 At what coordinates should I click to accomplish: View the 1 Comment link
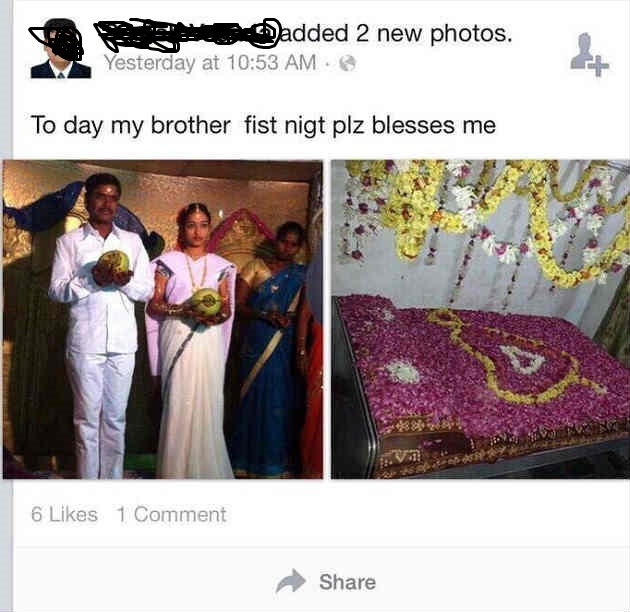[x=172, y=514]
